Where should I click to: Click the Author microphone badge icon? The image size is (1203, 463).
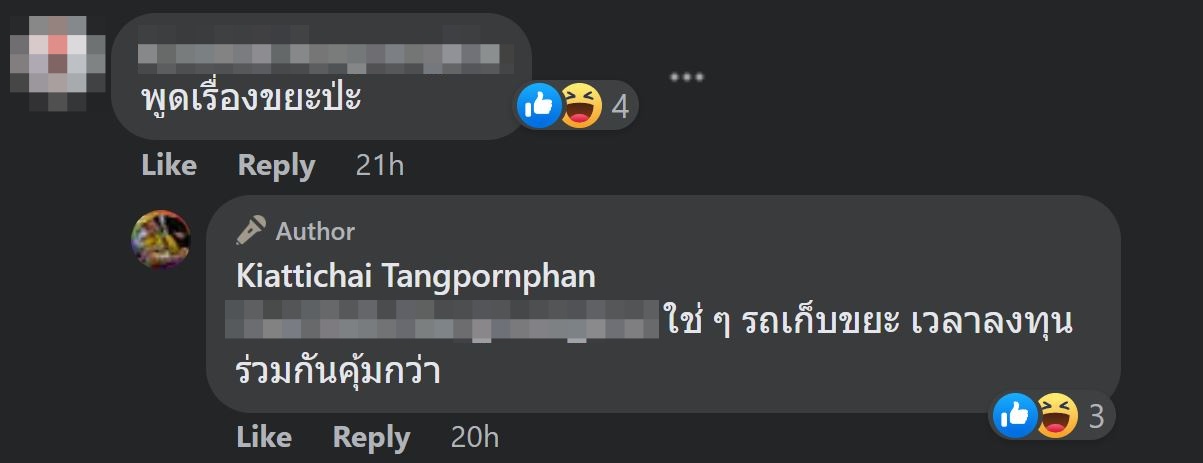tap(251, 231)
